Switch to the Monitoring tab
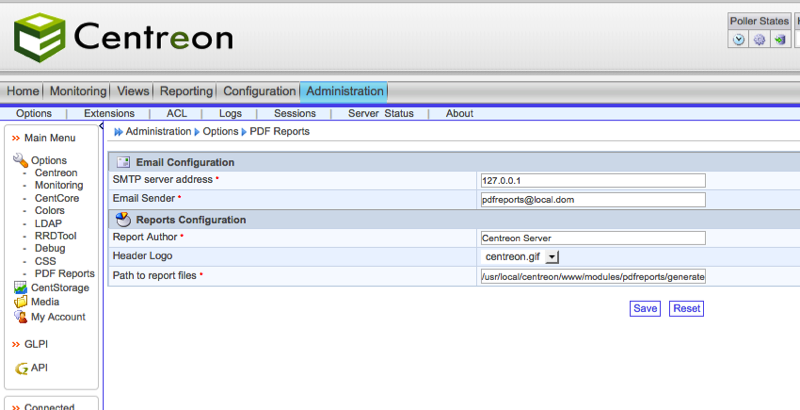 (x=77, y=91)
